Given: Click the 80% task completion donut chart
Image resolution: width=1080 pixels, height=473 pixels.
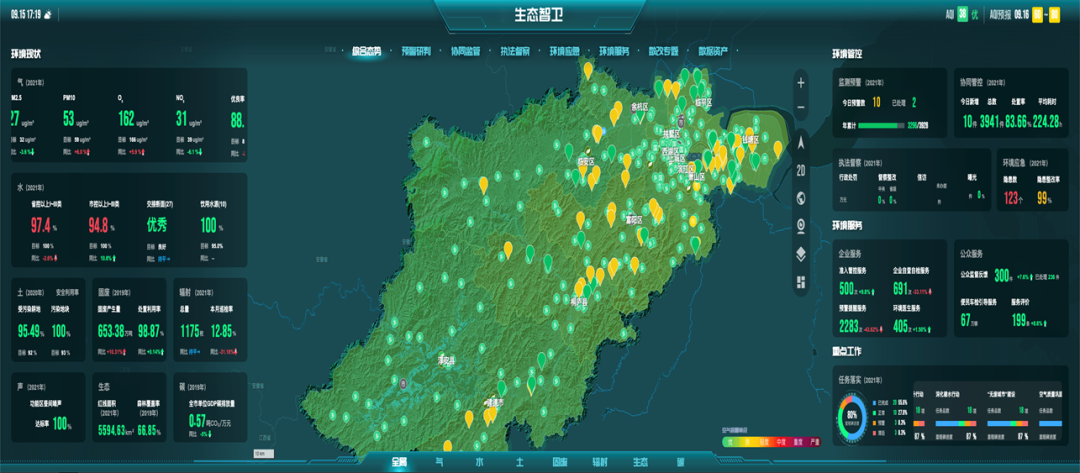Looking at the screenshot, I should pos(853,414).
